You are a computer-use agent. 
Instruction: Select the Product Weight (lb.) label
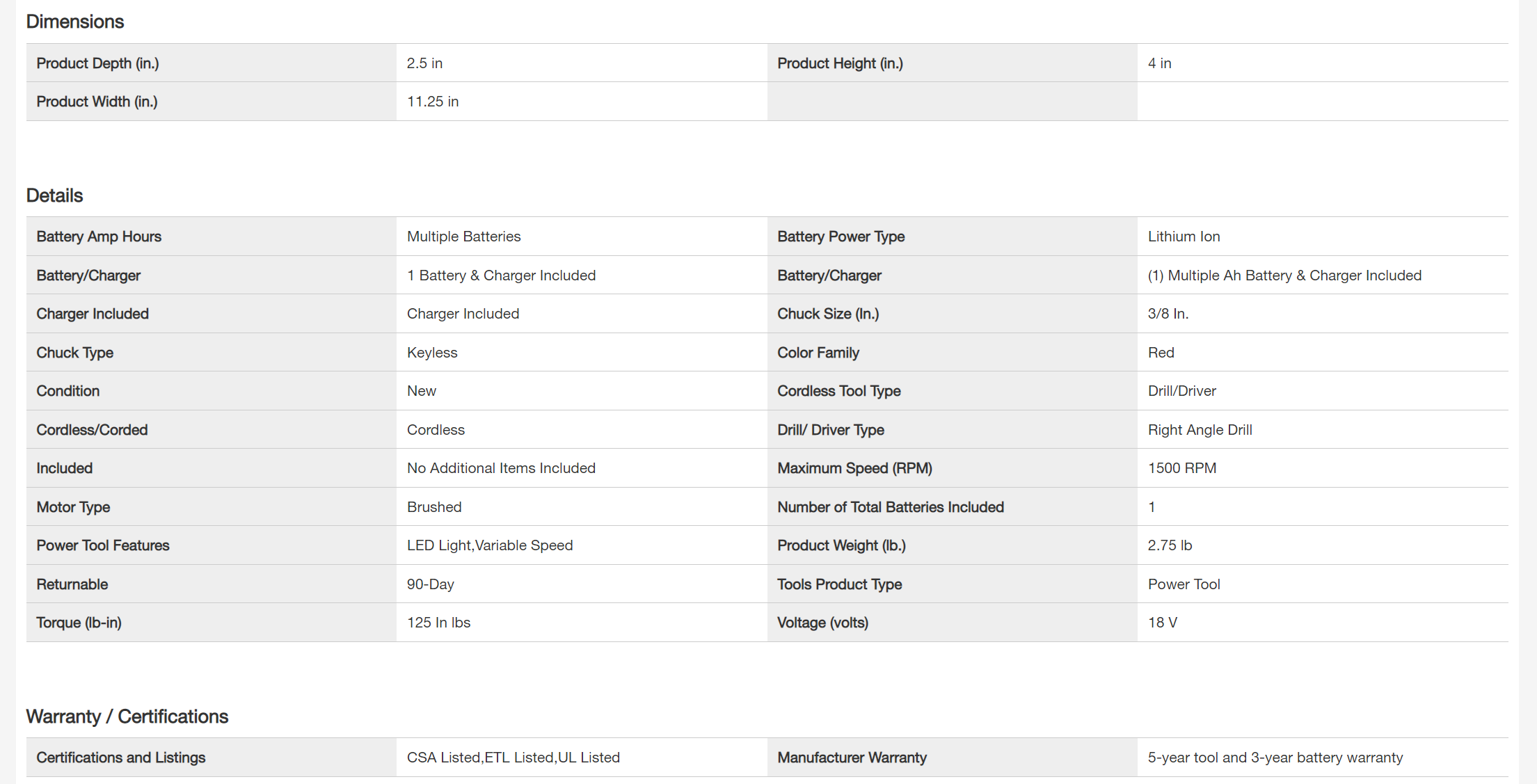[x=841, y=545]
